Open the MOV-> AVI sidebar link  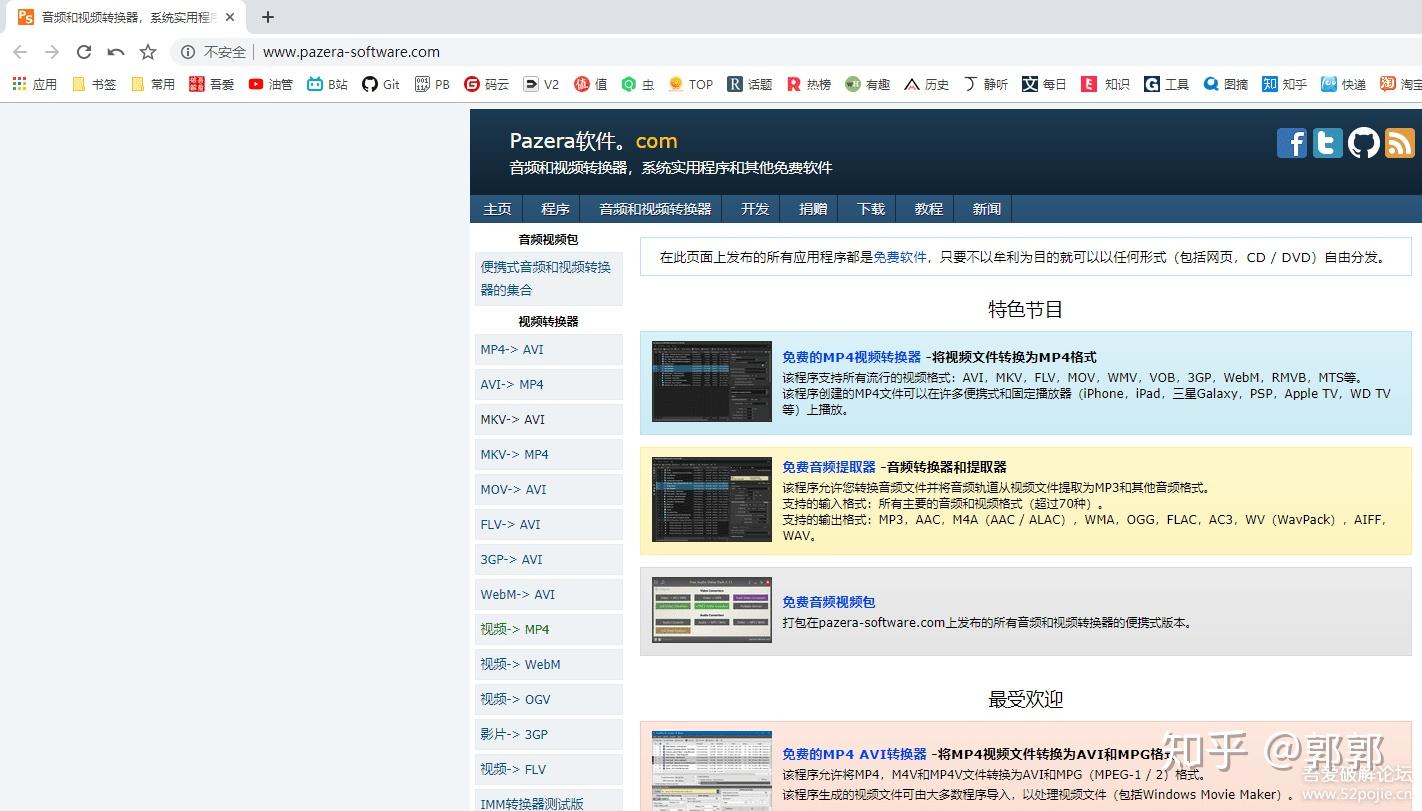[548, 490]
